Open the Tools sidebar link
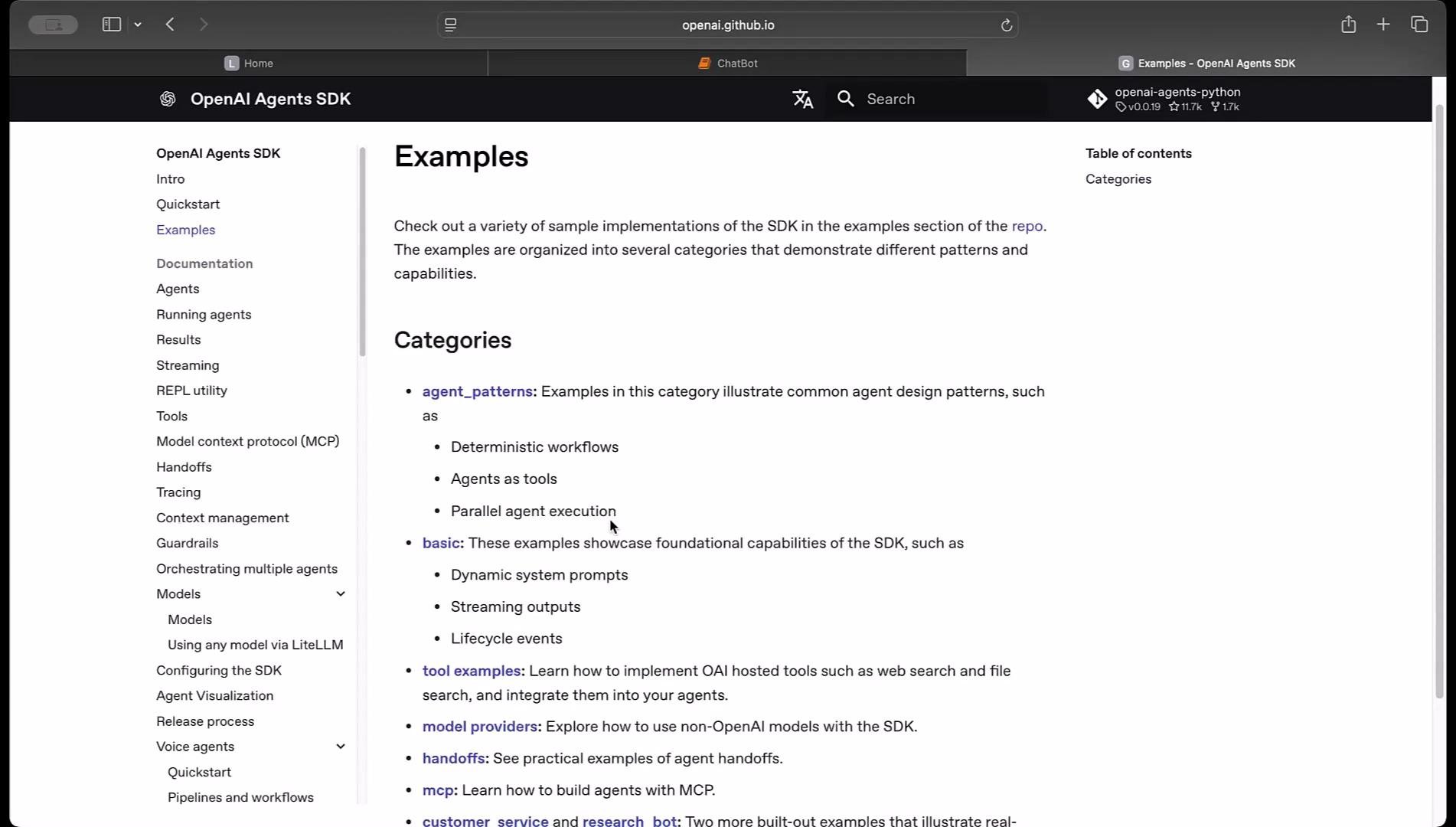Screen dimensions: 1456x827 pos(171,416)
